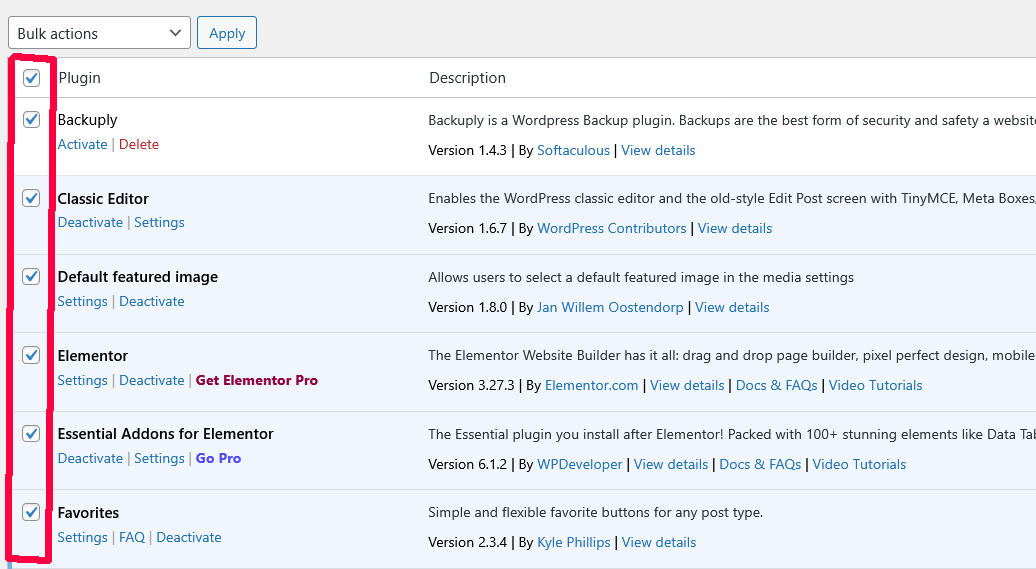Click the Description column header
This screenshot has width=1036, height=569.
pyautogui.click(x=468, y=78)
